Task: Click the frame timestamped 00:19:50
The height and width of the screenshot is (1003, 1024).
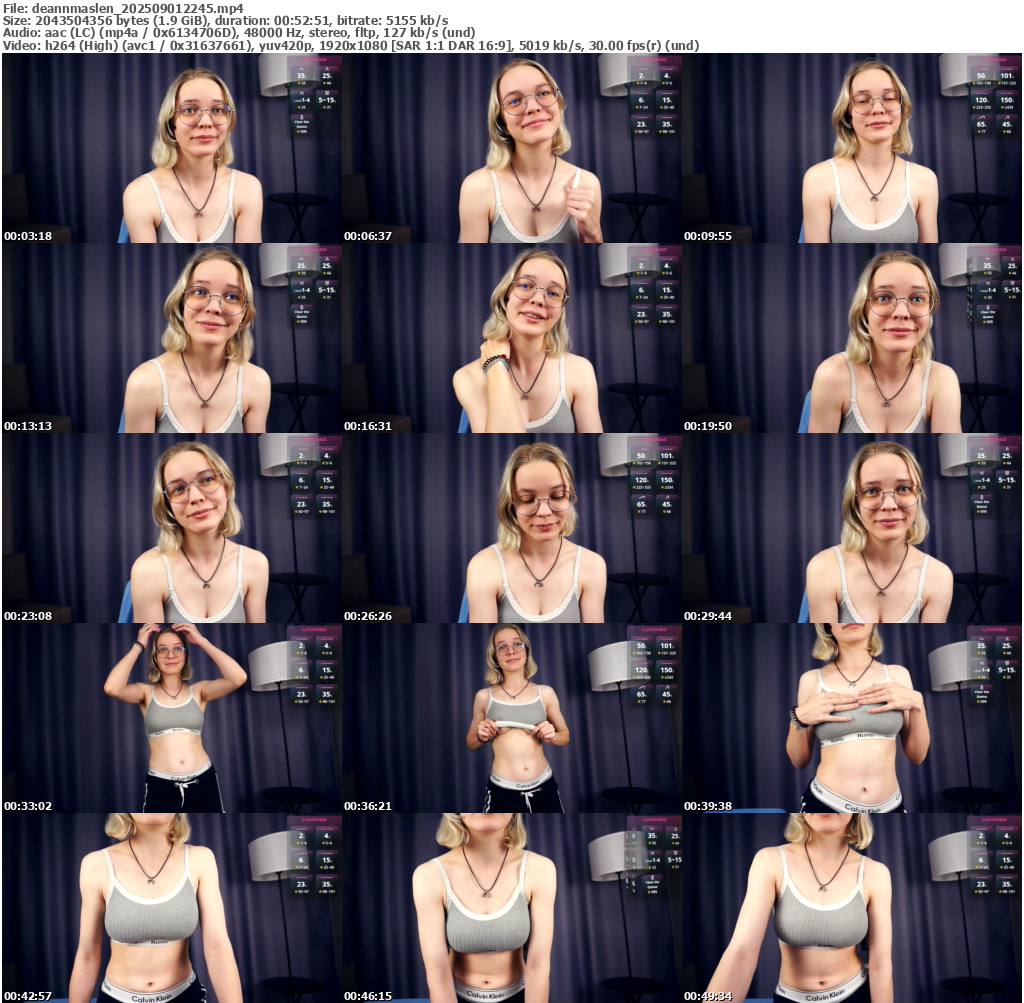Action: [x=852, y=338]
